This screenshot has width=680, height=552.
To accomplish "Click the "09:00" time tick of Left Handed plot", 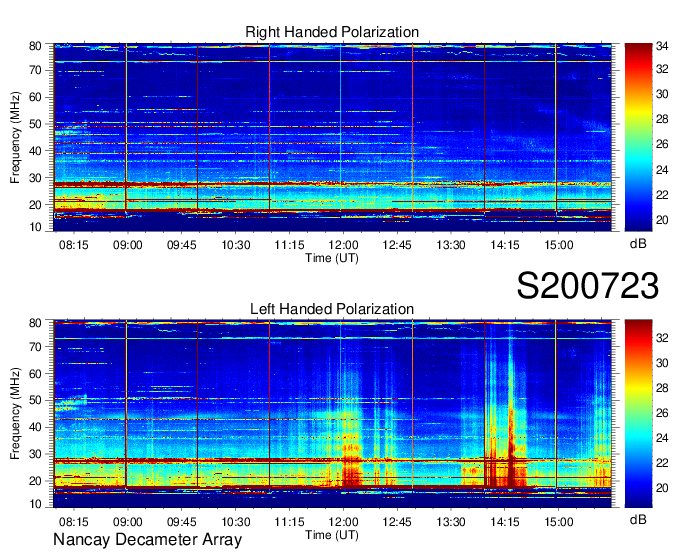I will point(128,522).
